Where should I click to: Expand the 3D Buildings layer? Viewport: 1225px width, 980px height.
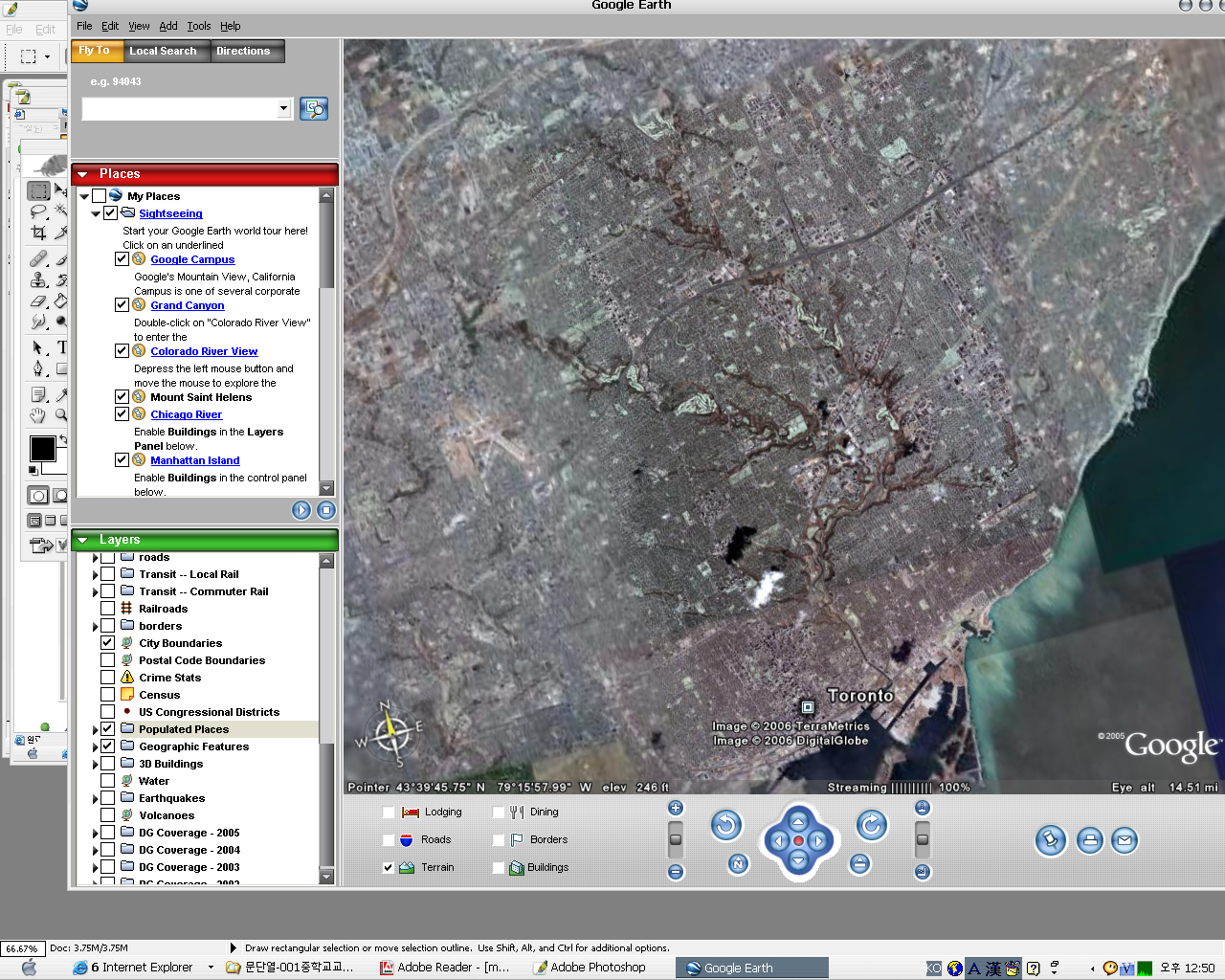pos(95,764)
